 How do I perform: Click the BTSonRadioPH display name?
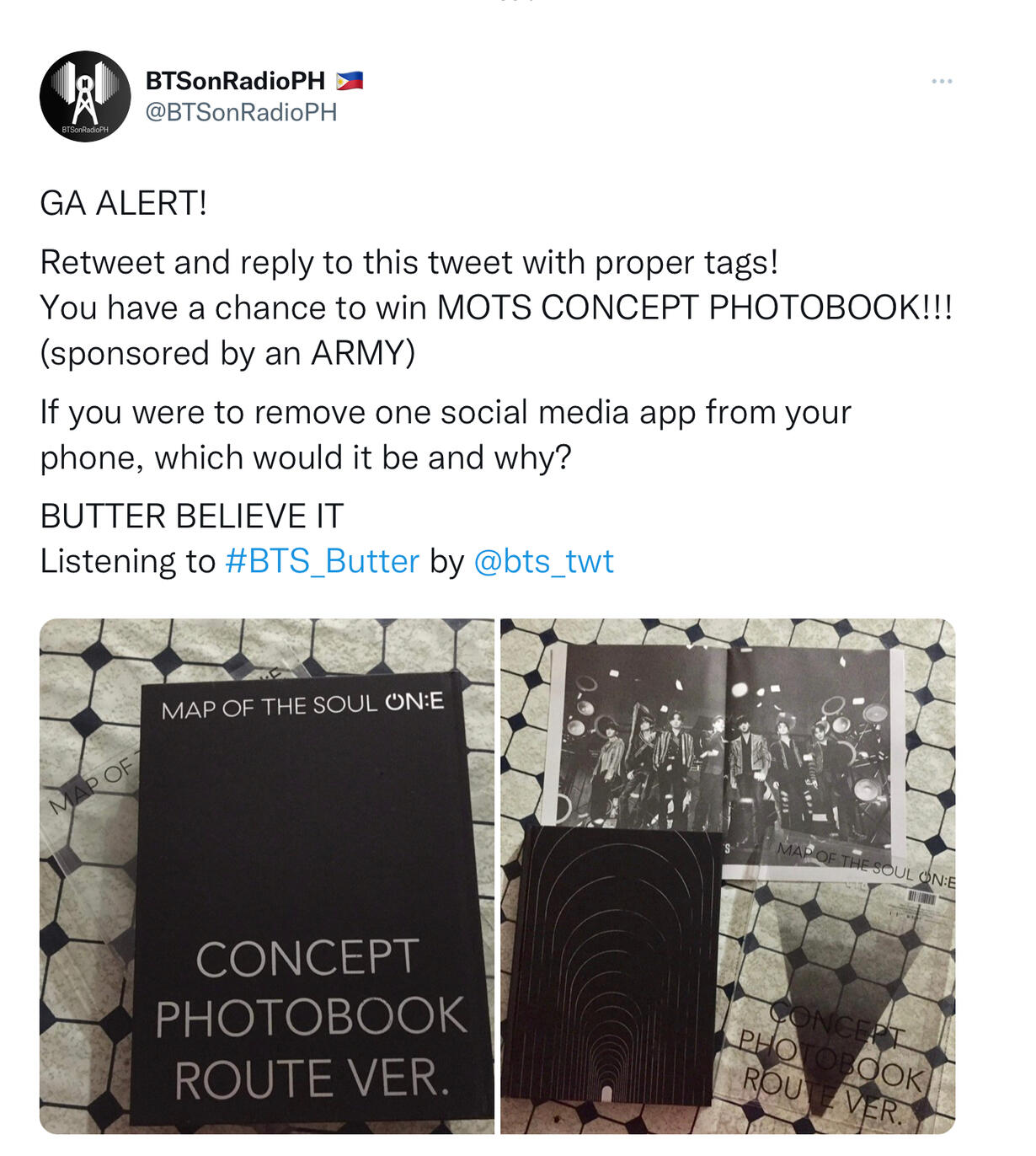(235, 81)
